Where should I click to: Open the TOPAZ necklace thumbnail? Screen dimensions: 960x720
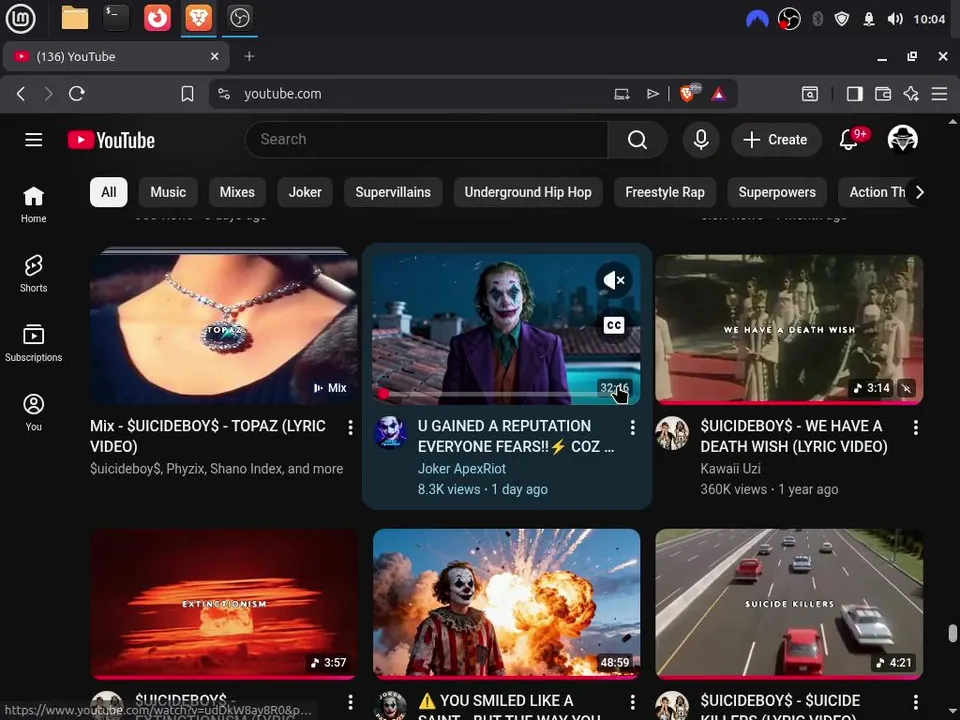pyautogui.click(x=224, y=327)
